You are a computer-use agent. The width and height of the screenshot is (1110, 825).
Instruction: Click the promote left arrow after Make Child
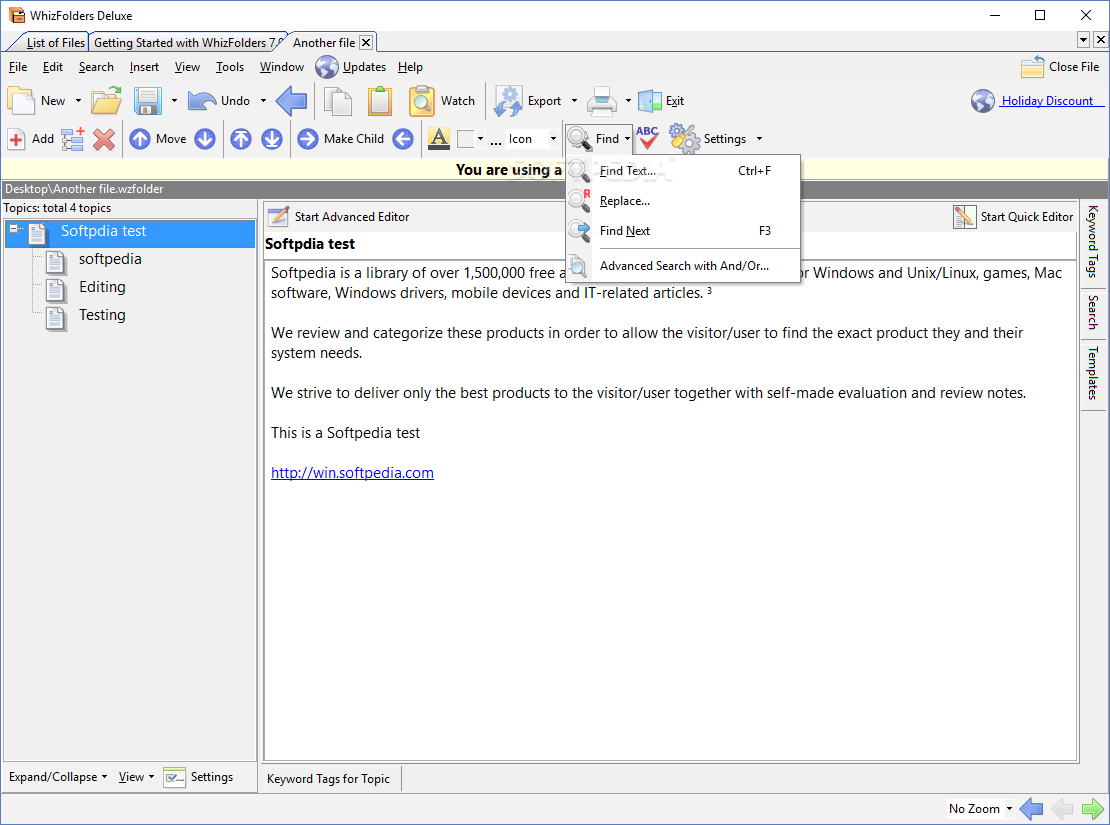403,139
